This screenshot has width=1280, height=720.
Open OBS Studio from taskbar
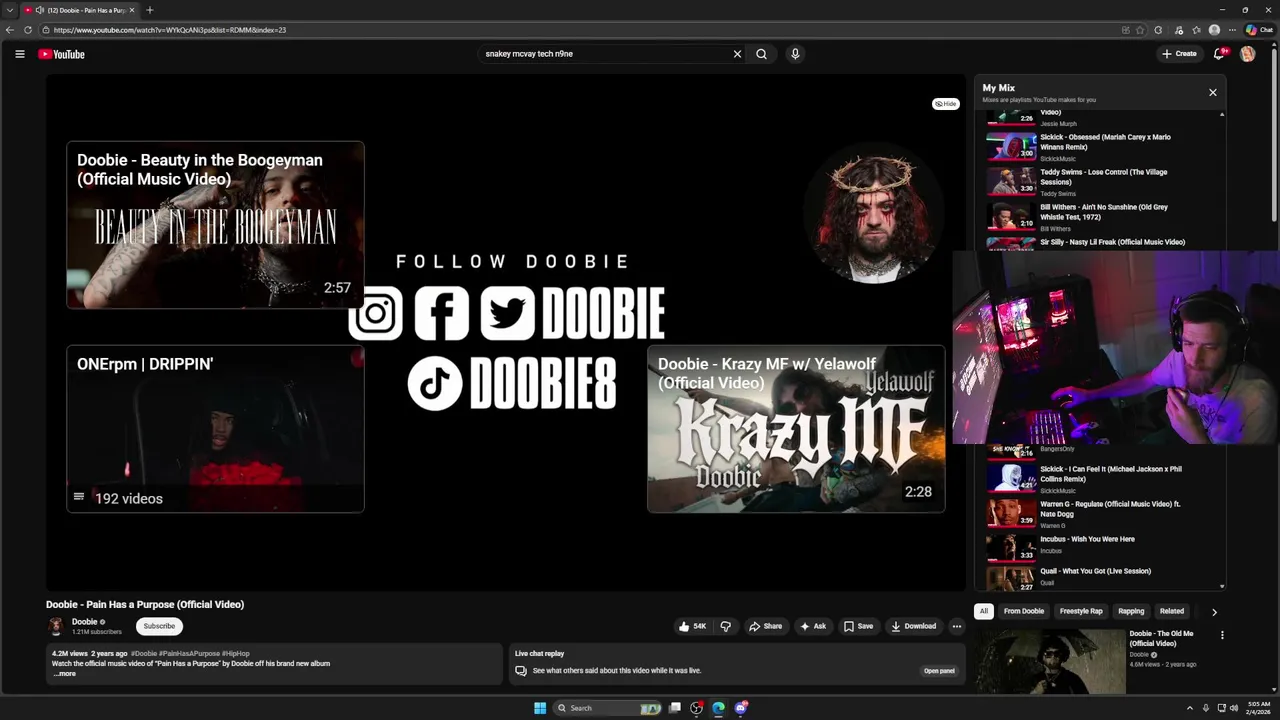(697, 708)
